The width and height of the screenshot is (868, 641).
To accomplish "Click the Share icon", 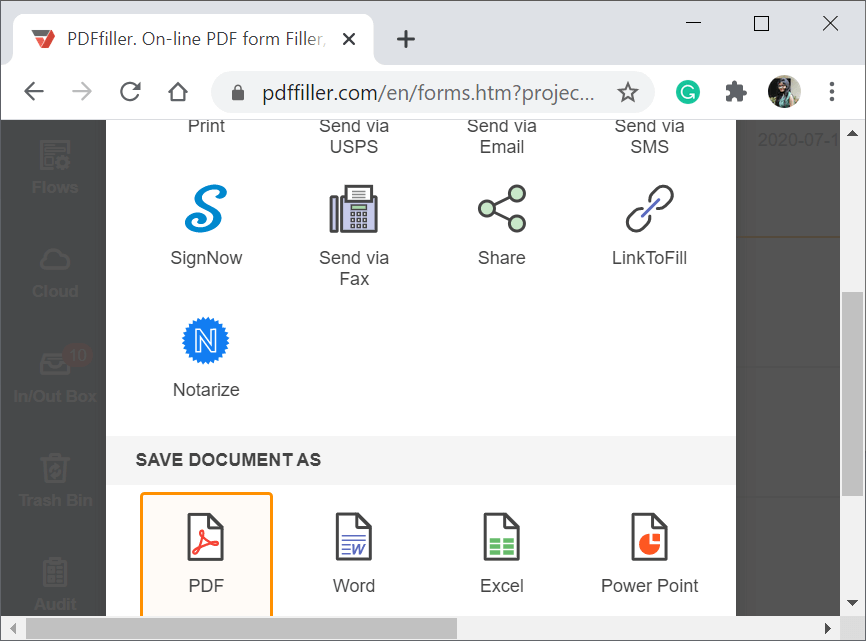I will pyautogui.click(x=502, y=209).
